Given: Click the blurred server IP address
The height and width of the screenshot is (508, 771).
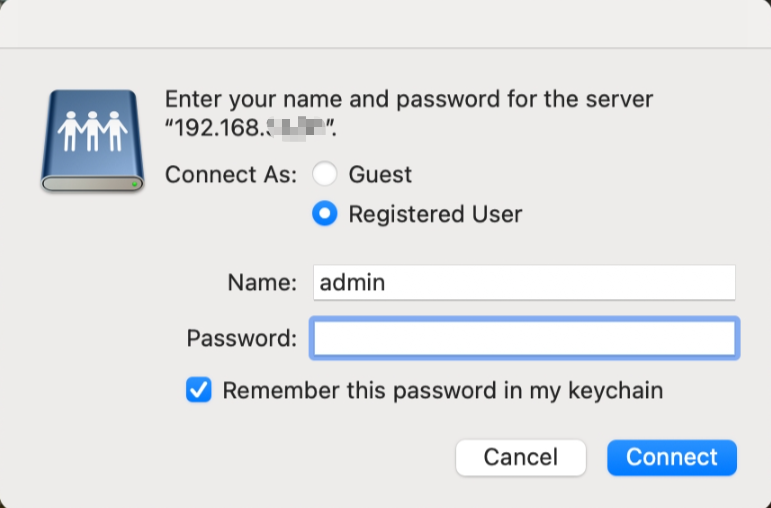Looking at the screenshot, I should pyautogui.click(x=300, y=129).
